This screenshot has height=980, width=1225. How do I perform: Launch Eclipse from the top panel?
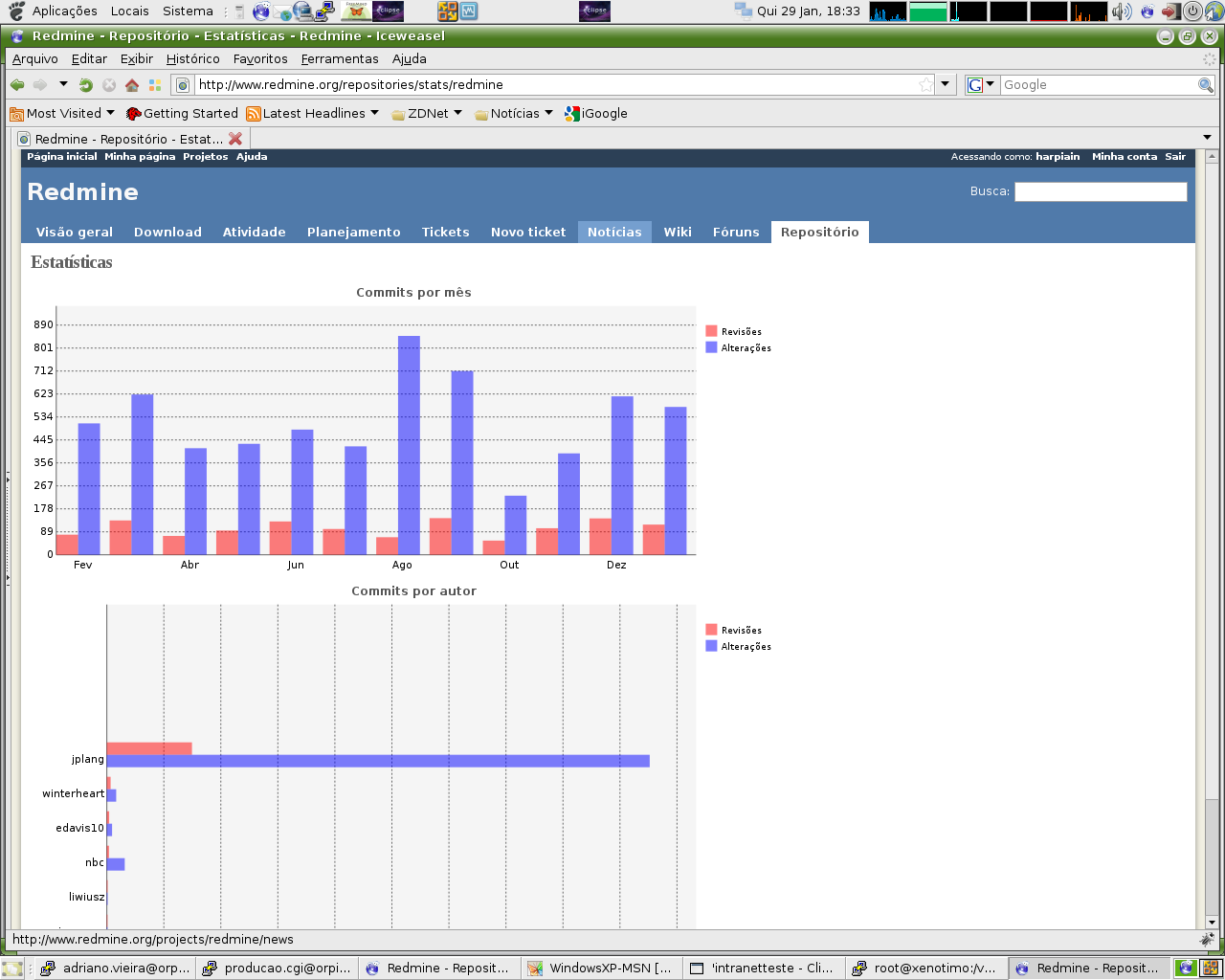(x=388, y=11)
